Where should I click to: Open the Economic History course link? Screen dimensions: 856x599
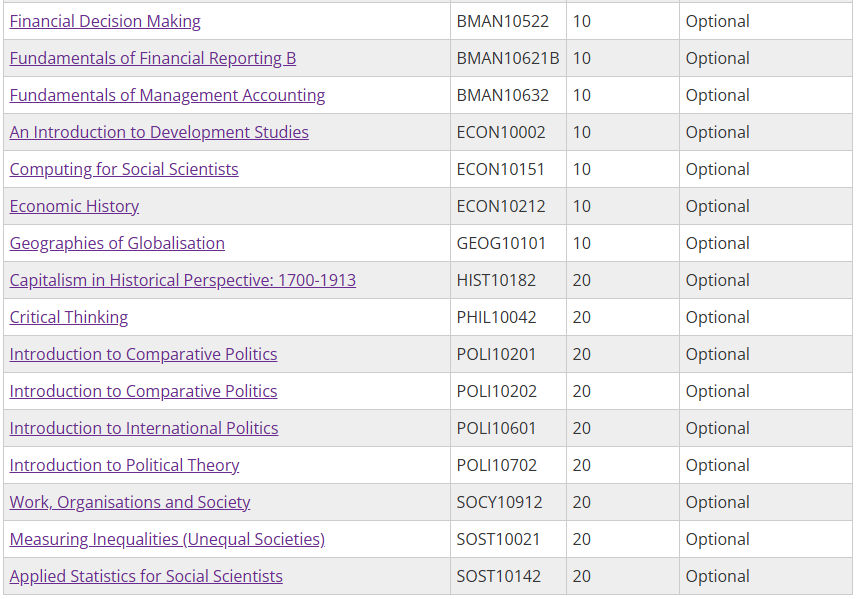tap(74, 206)
